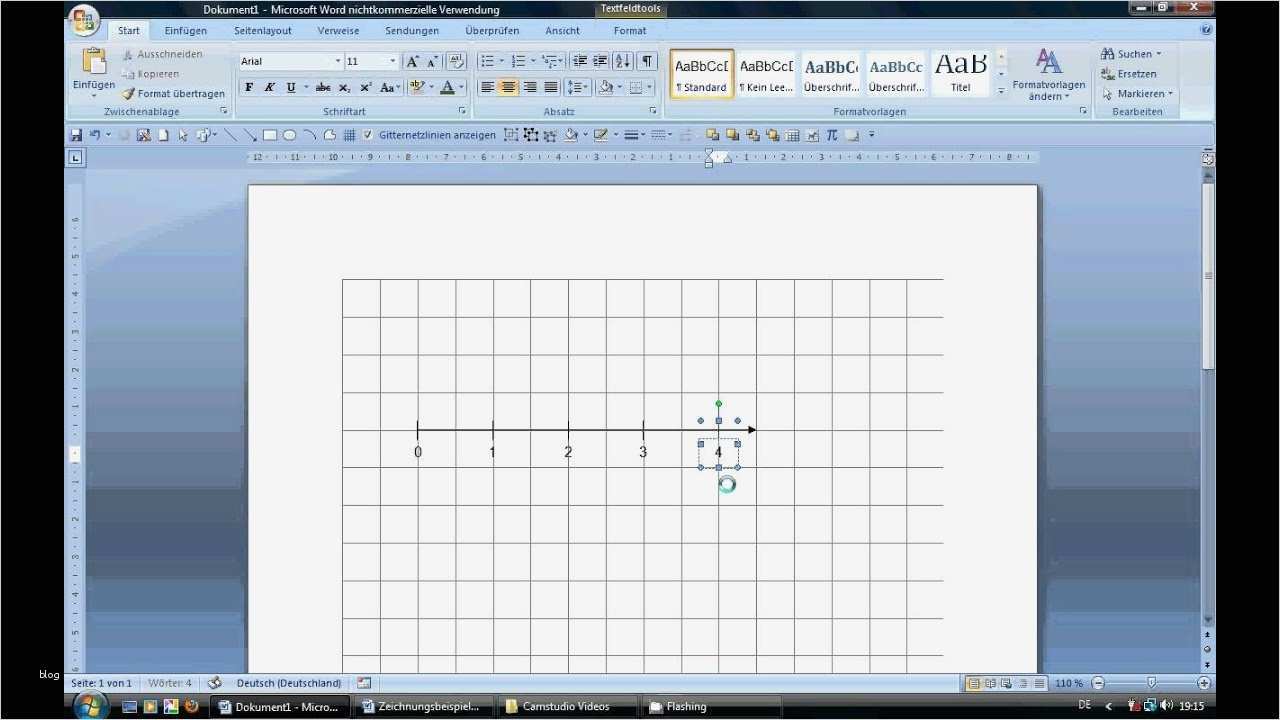Apply italic formatting with K button
Screen dimensions: 1280x720
click(269, 88)
